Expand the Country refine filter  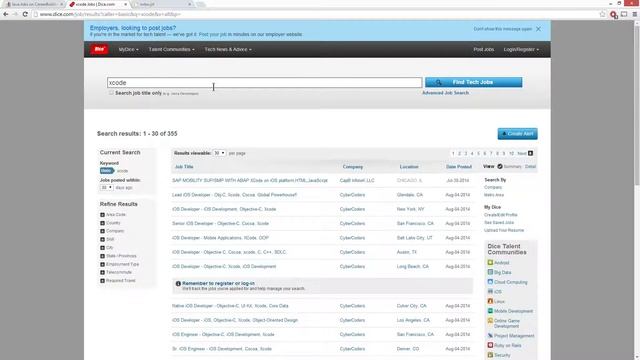(102, 223)
